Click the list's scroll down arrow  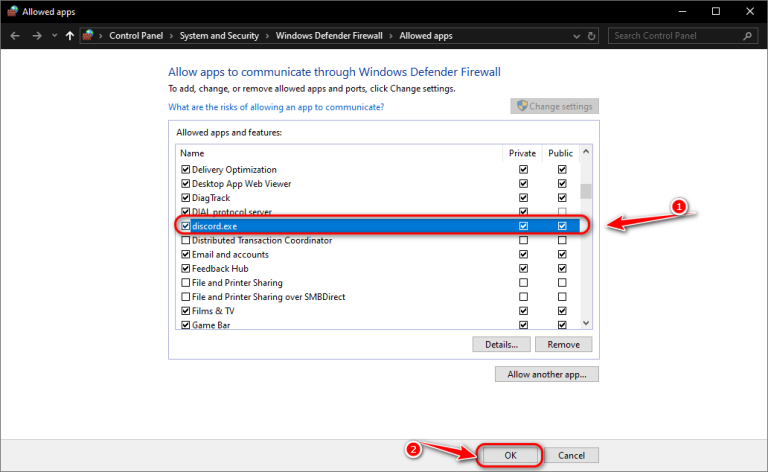point(586,323)
